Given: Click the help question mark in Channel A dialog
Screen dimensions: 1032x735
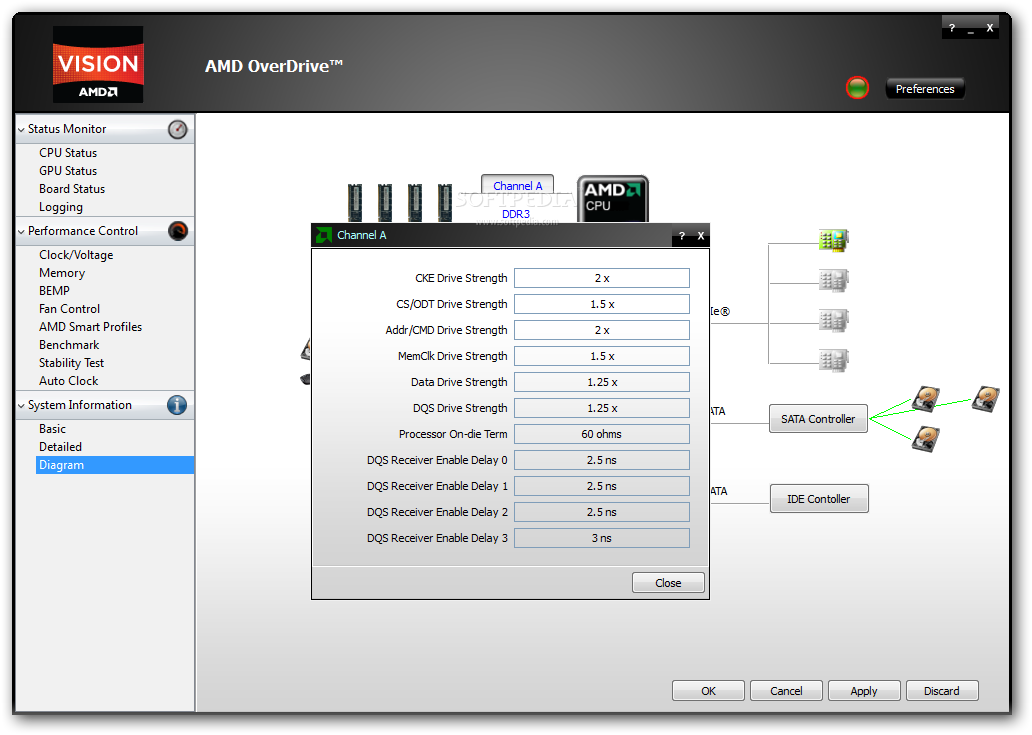Looking at the screenshot, I should coord(682,236).
